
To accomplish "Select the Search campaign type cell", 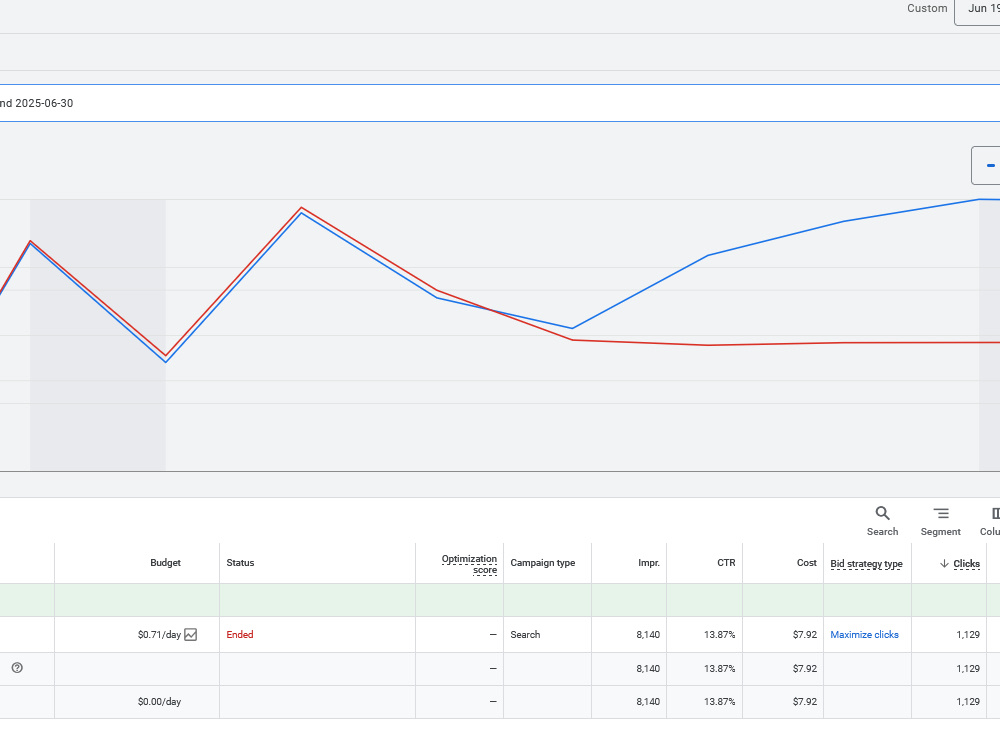I will pyautogui.click(x=525, y=635).
